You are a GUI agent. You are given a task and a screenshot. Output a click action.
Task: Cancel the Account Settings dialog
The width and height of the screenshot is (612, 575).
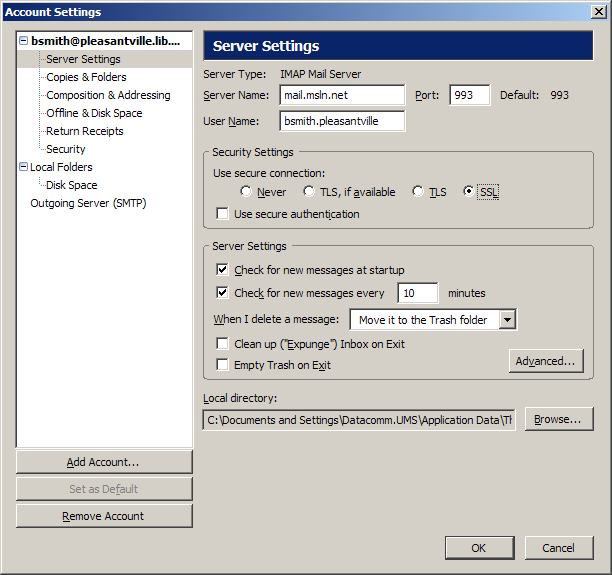point(559,548)
